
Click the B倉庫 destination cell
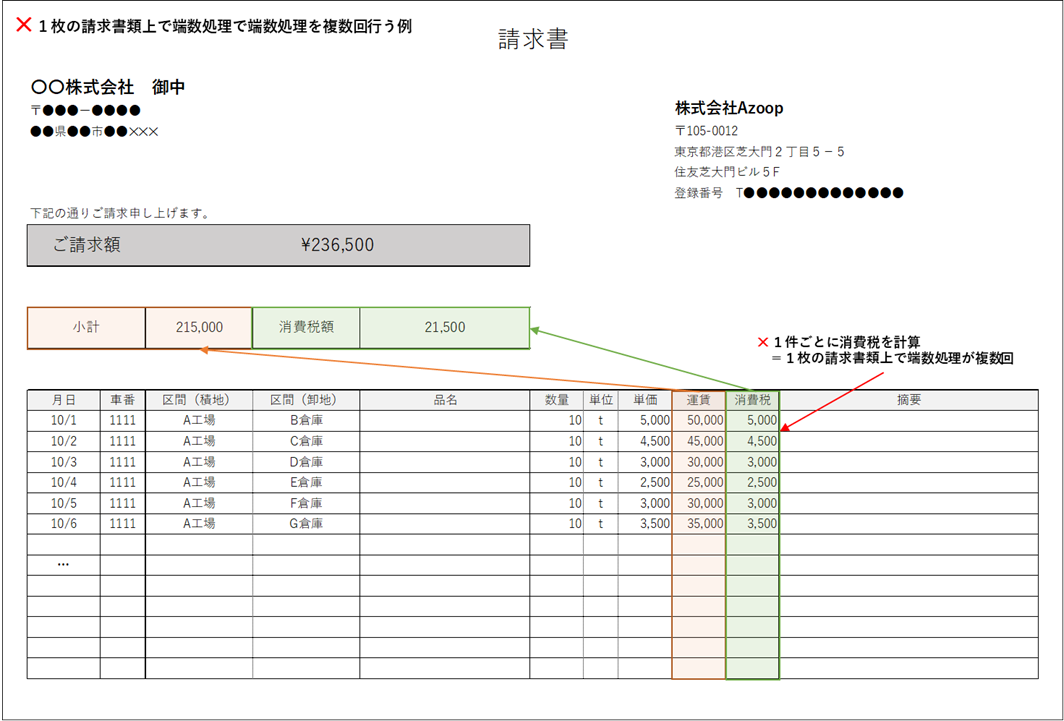tap(307, 420)
